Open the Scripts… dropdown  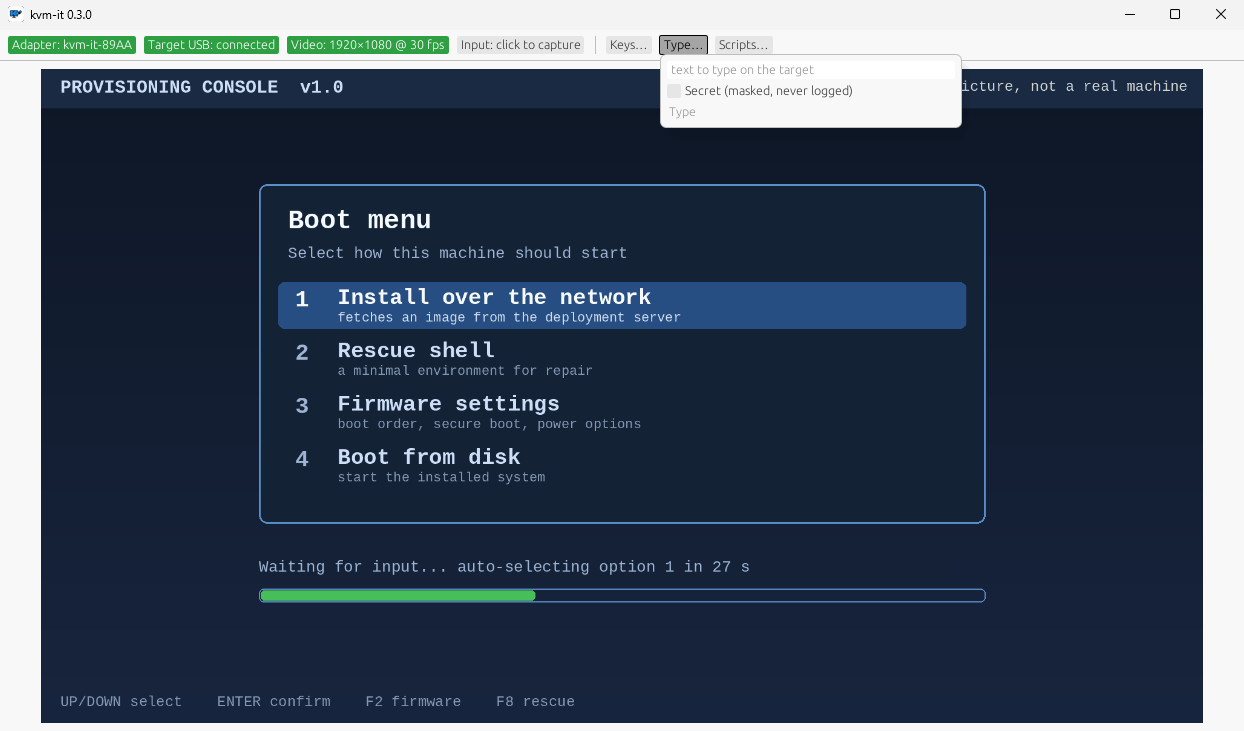[743, 45]
